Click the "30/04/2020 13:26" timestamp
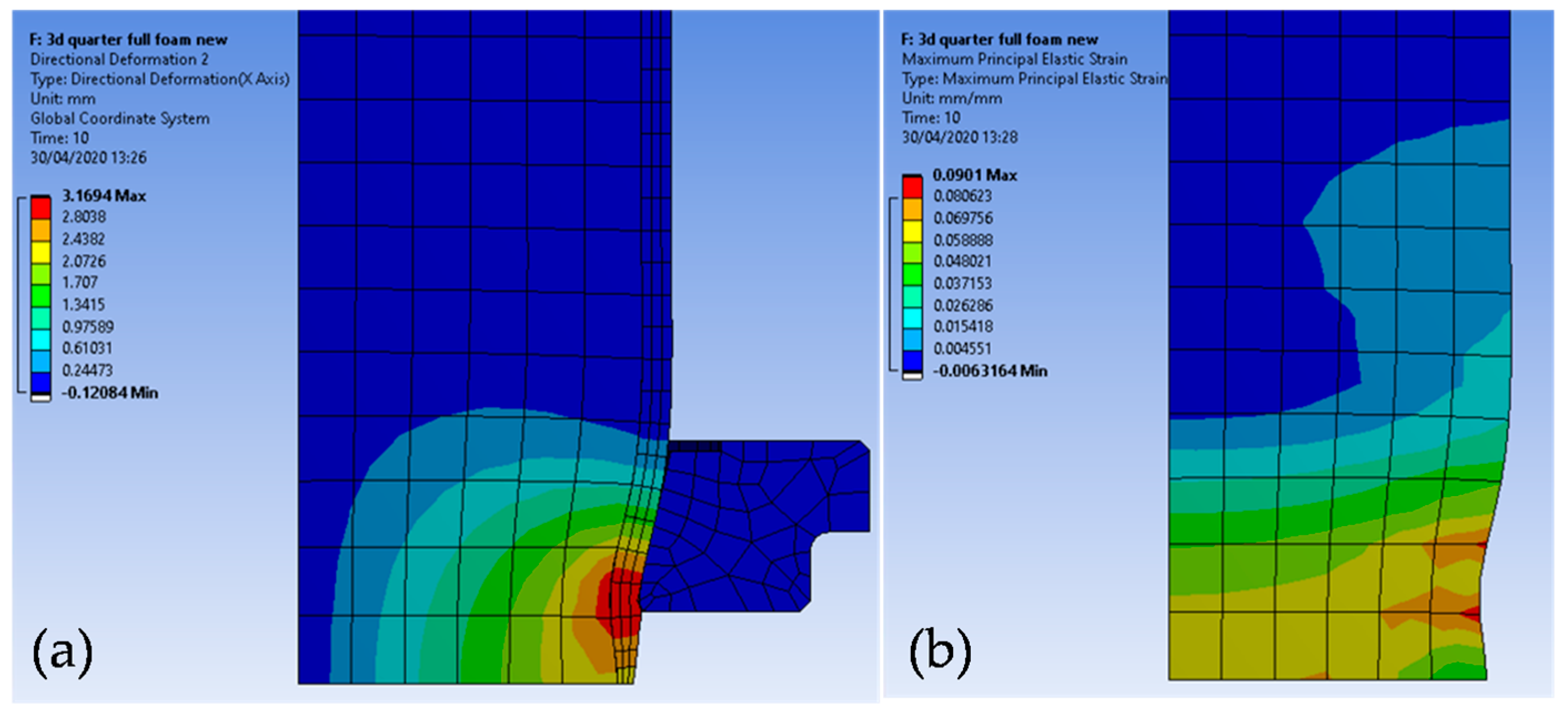 point(89,158)
